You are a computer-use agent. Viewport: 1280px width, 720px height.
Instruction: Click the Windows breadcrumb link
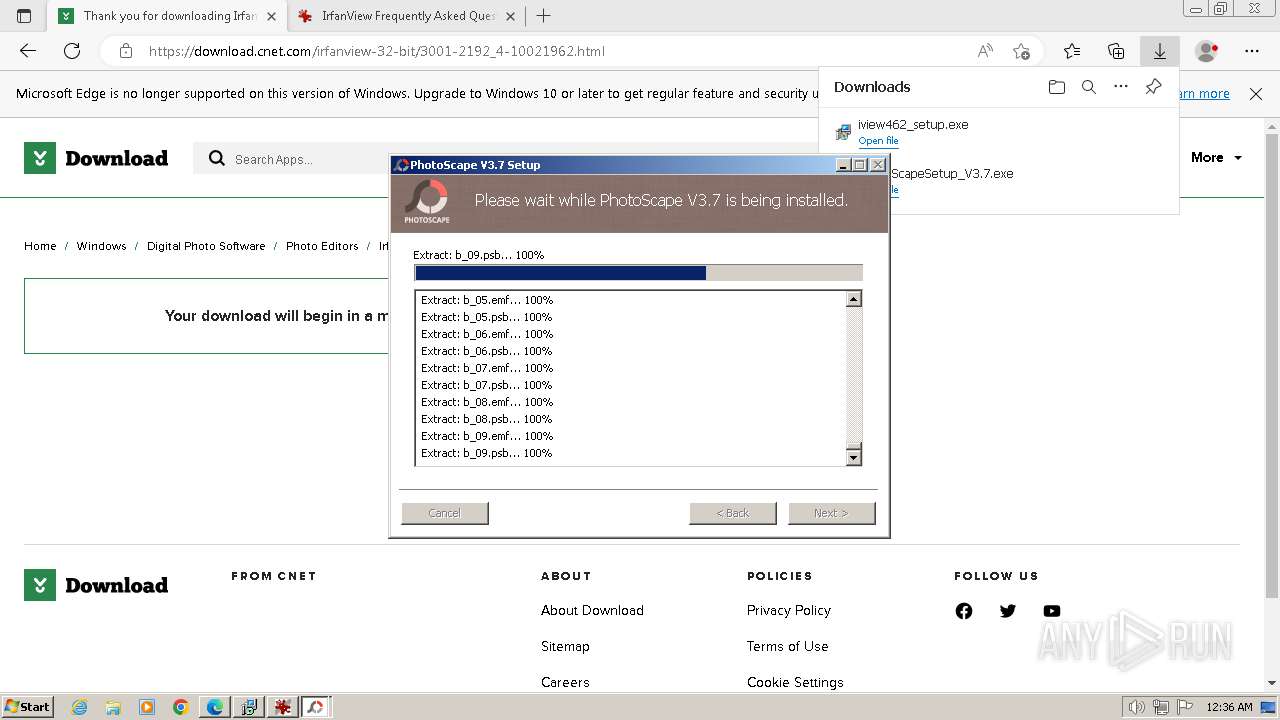click(x=102, y=246)
